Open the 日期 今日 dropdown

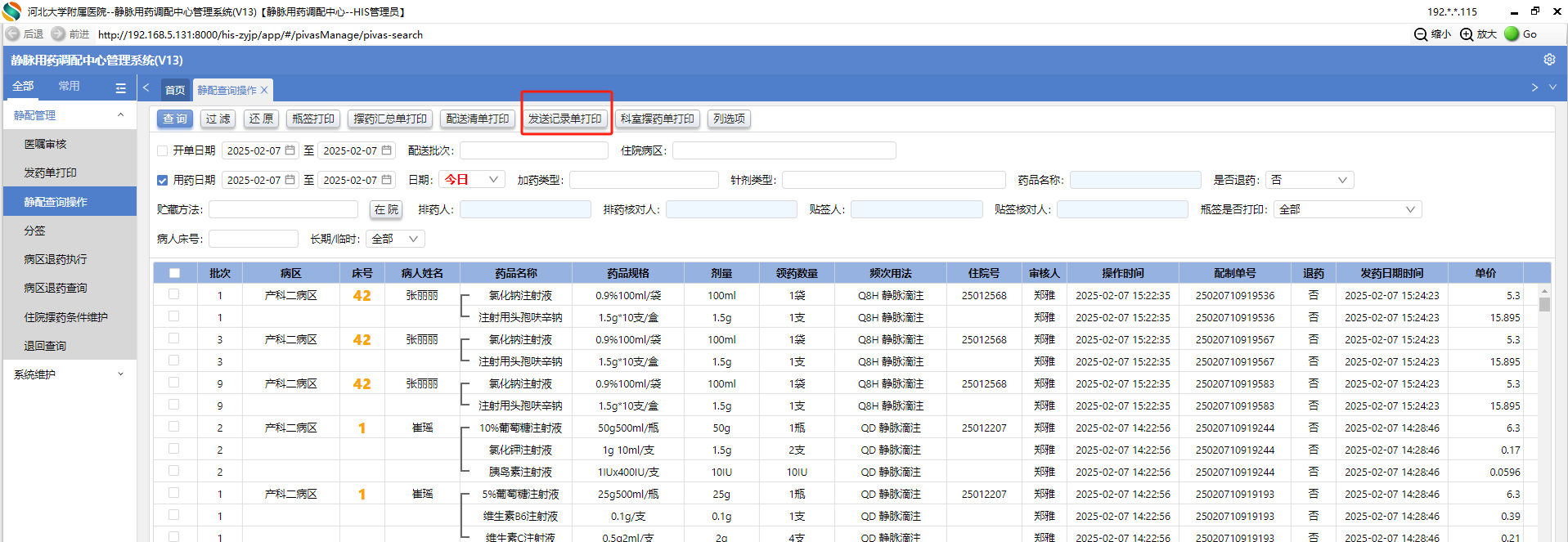click(471, 180)
